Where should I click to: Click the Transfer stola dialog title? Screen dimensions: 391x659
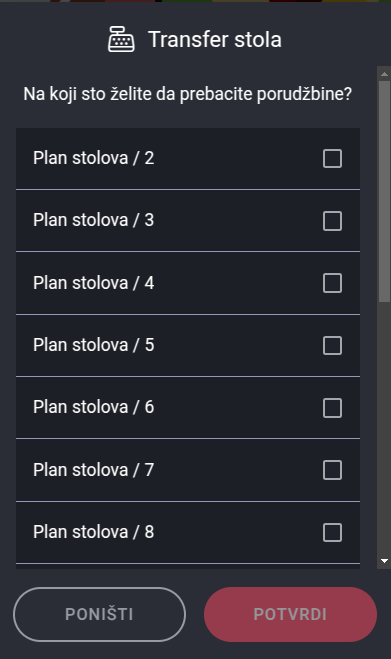(x=215, y=40)
